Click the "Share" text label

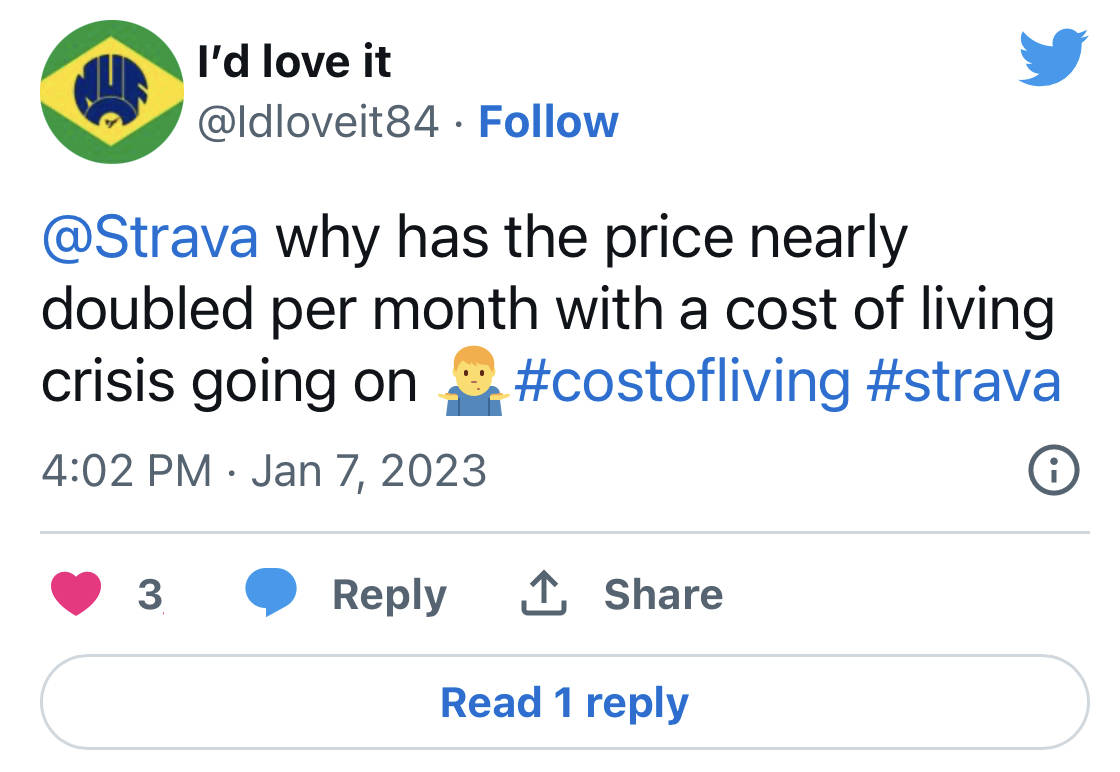click(663, 594)
